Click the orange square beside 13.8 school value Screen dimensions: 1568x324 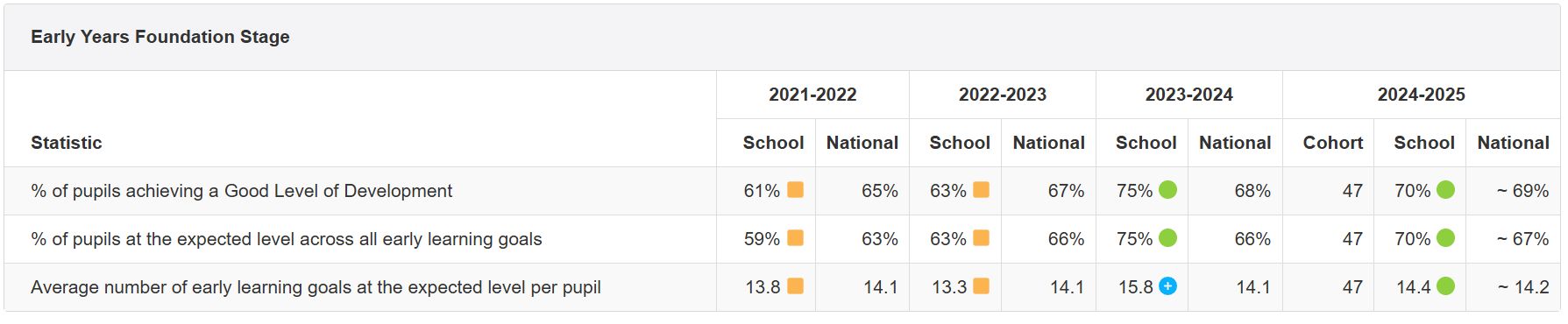[795, 286]
